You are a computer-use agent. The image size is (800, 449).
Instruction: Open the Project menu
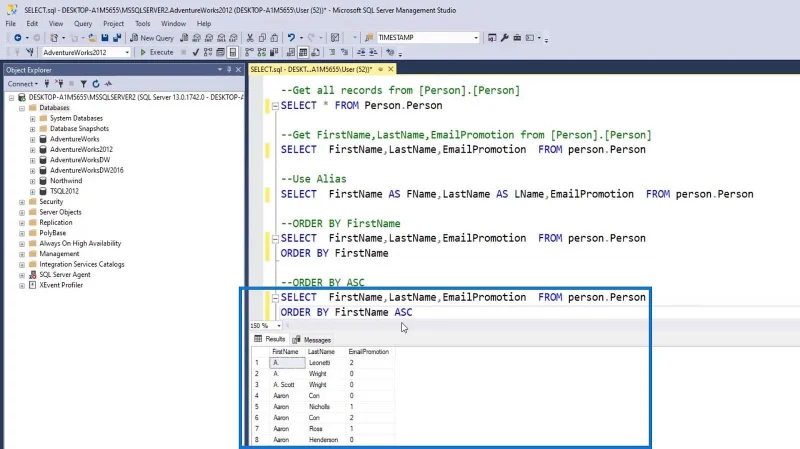click(x=113, y=23)
